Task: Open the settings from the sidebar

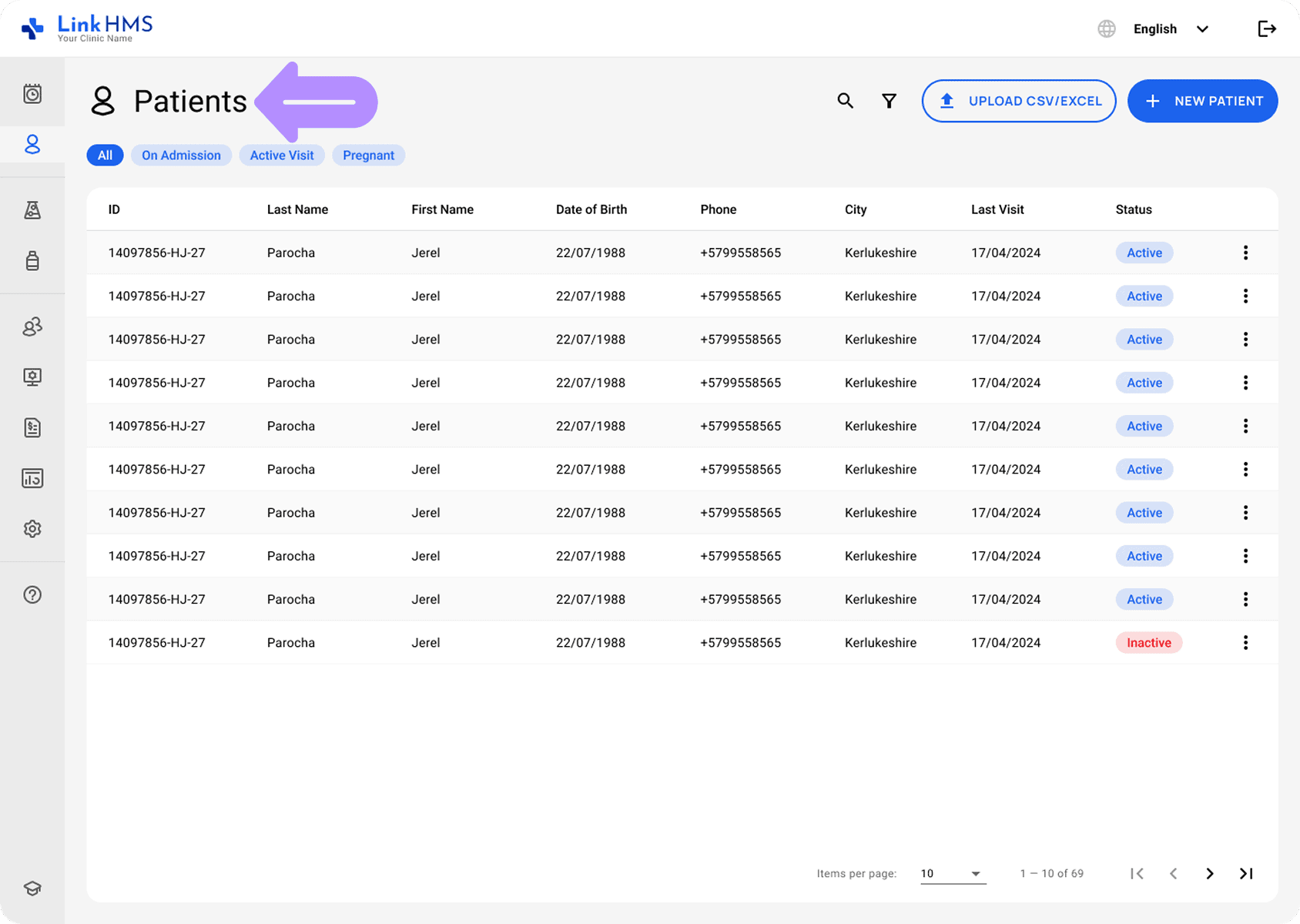Action: coord(32,529)
